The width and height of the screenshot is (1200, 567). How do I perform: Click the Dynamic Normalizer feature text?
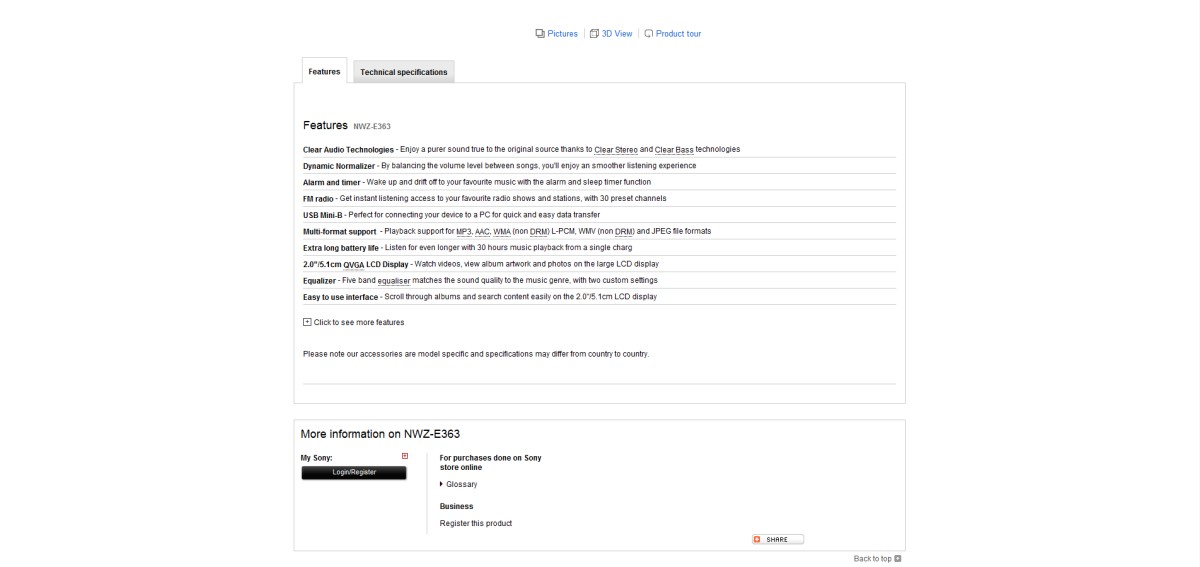pyautogui.click(x=339, y=165)
